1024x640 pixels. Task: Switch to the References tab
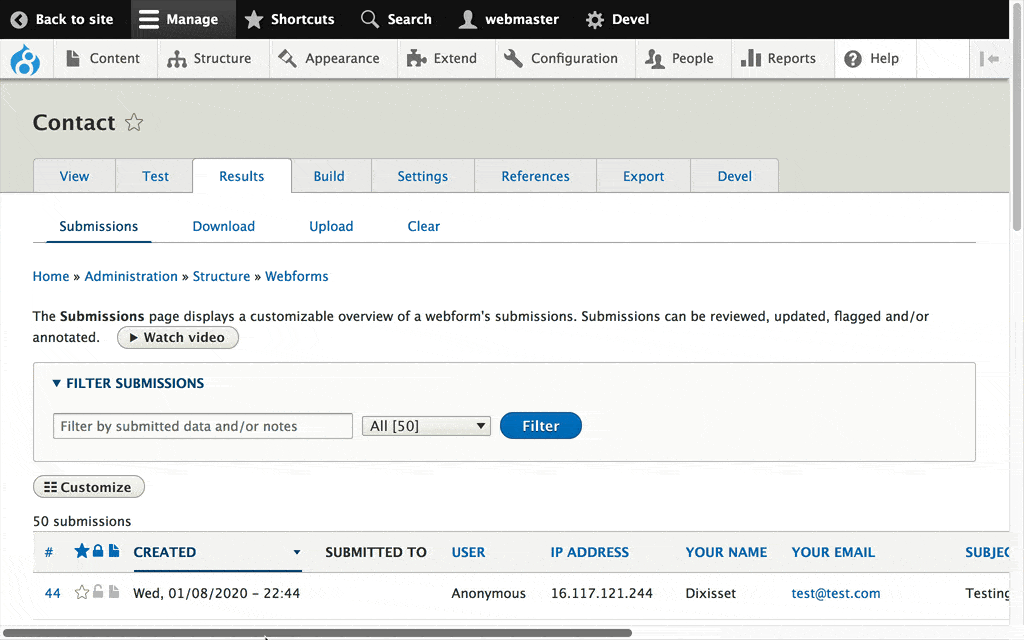[536, 176]
